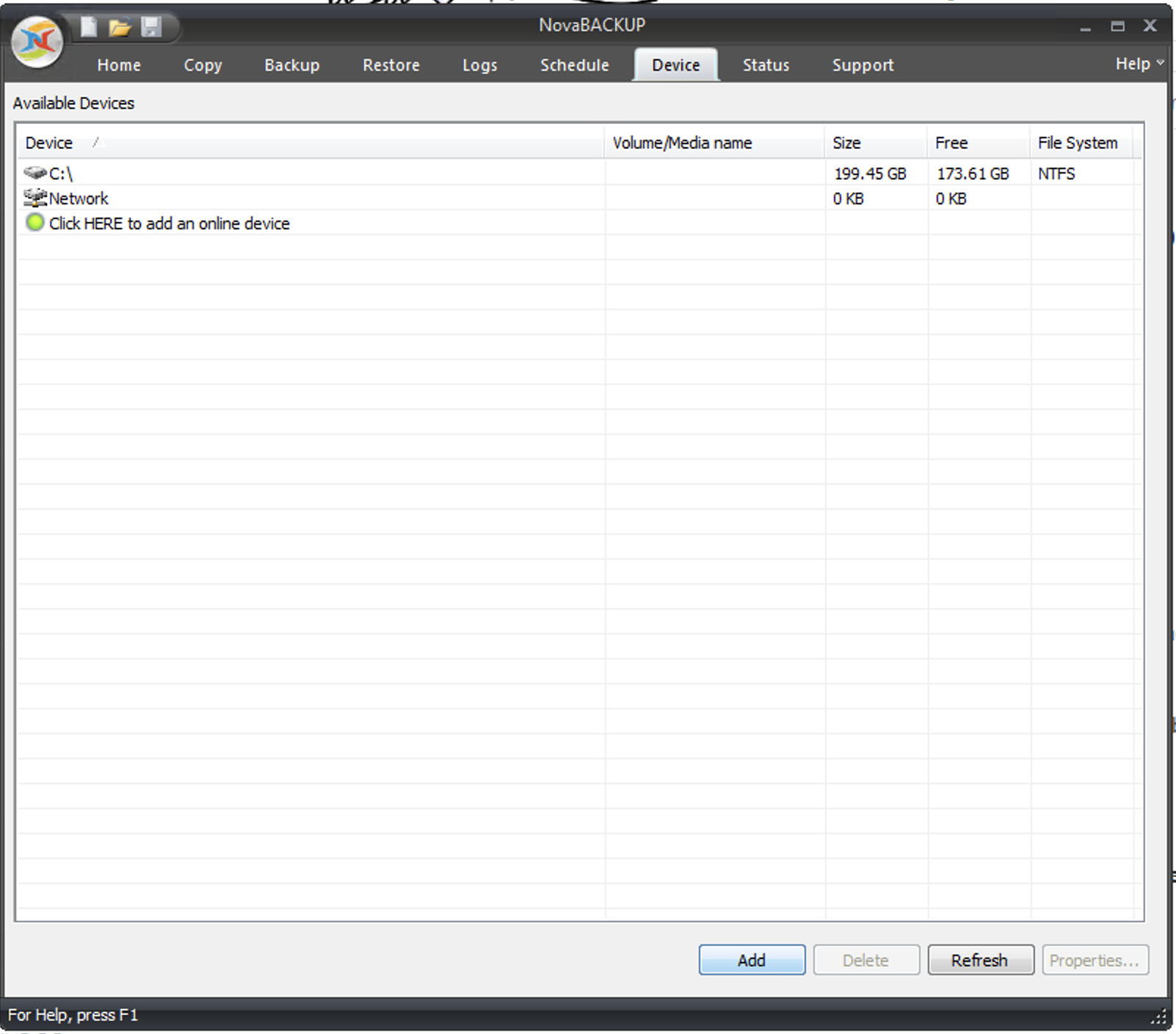
Task: Switch to the Schedule tab
Action: point(575,65)
